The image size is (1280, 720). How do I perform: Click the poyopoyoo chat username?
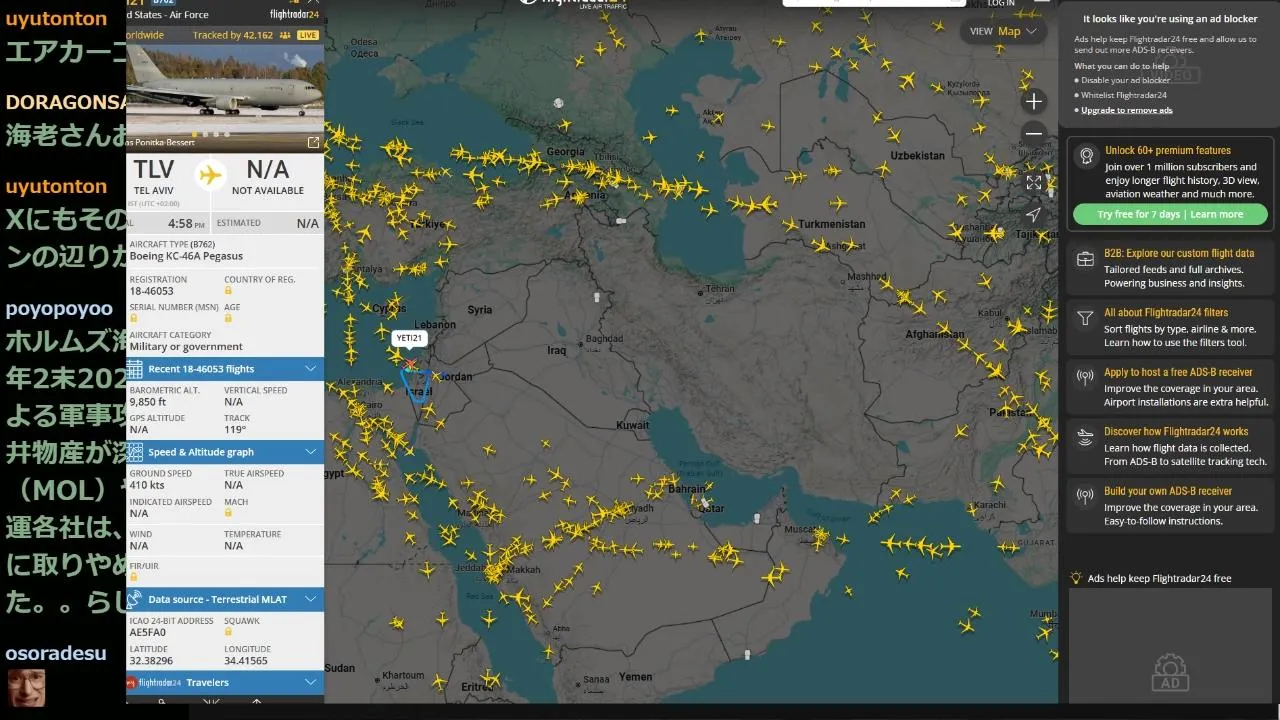pyautogui.click(x=59, y=309)
